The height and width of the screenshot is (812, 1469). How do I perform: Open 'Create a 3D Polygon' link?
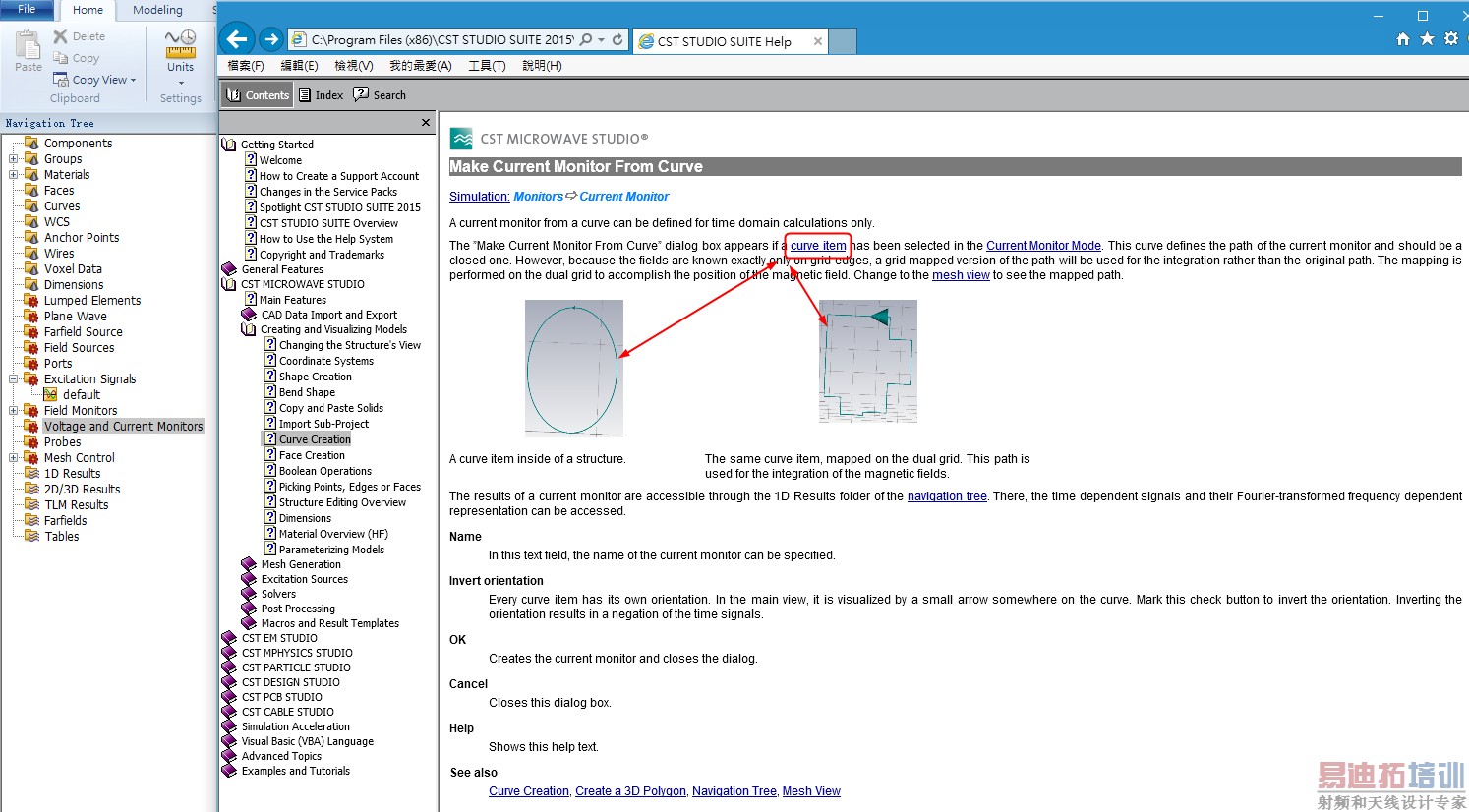630,791
